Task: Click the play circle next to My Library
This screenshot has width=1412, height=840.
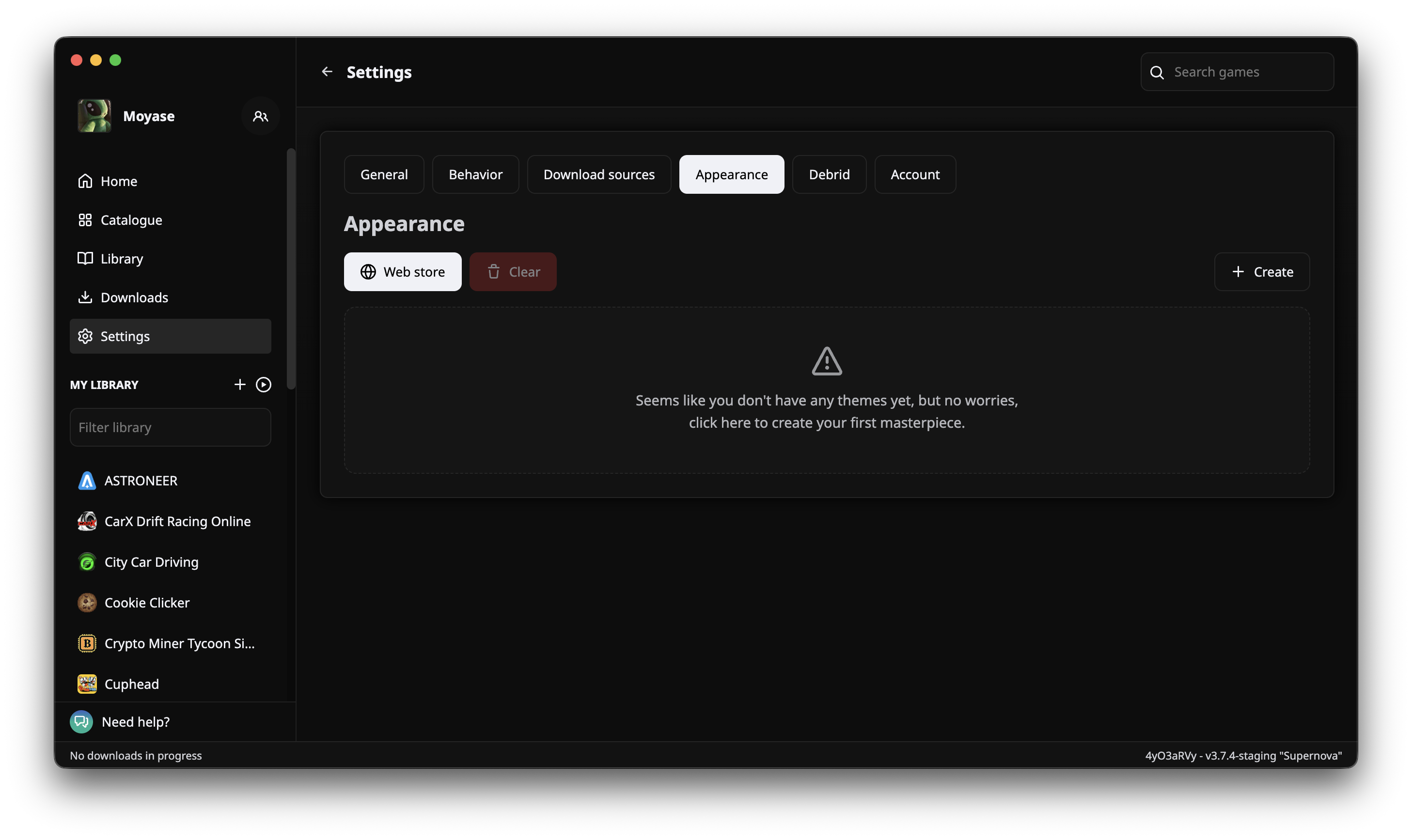Action: (263, 384)
